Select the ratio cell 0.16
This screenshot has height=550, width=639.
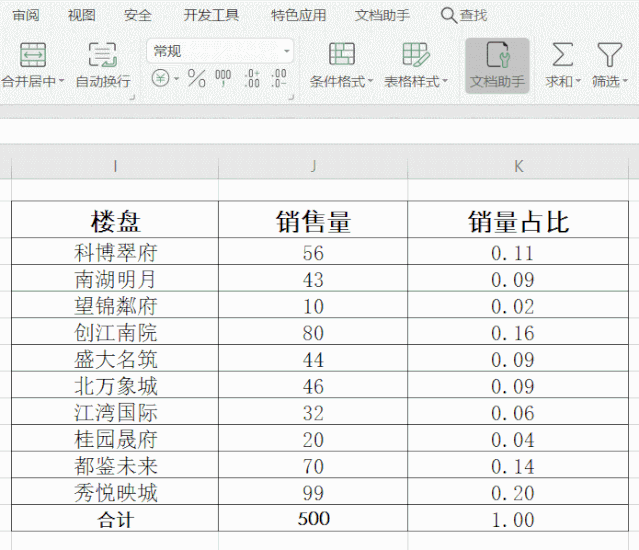point(518,332)
